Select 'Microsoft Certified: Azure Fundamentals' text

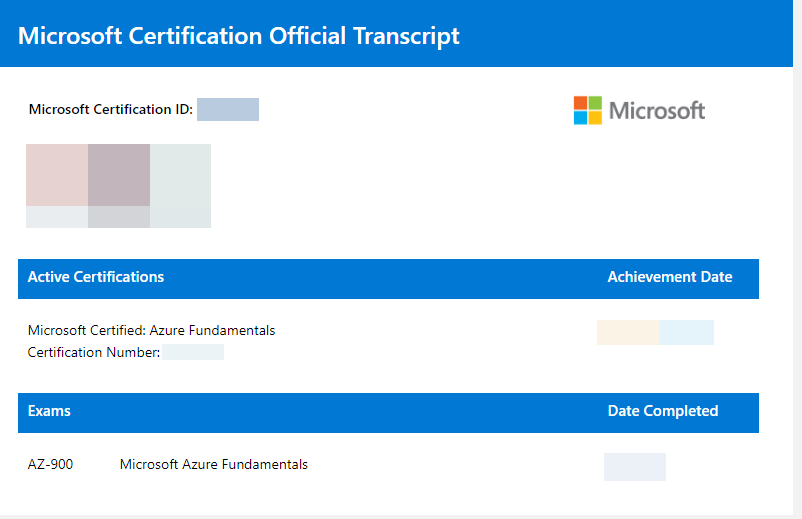point(151,330)
